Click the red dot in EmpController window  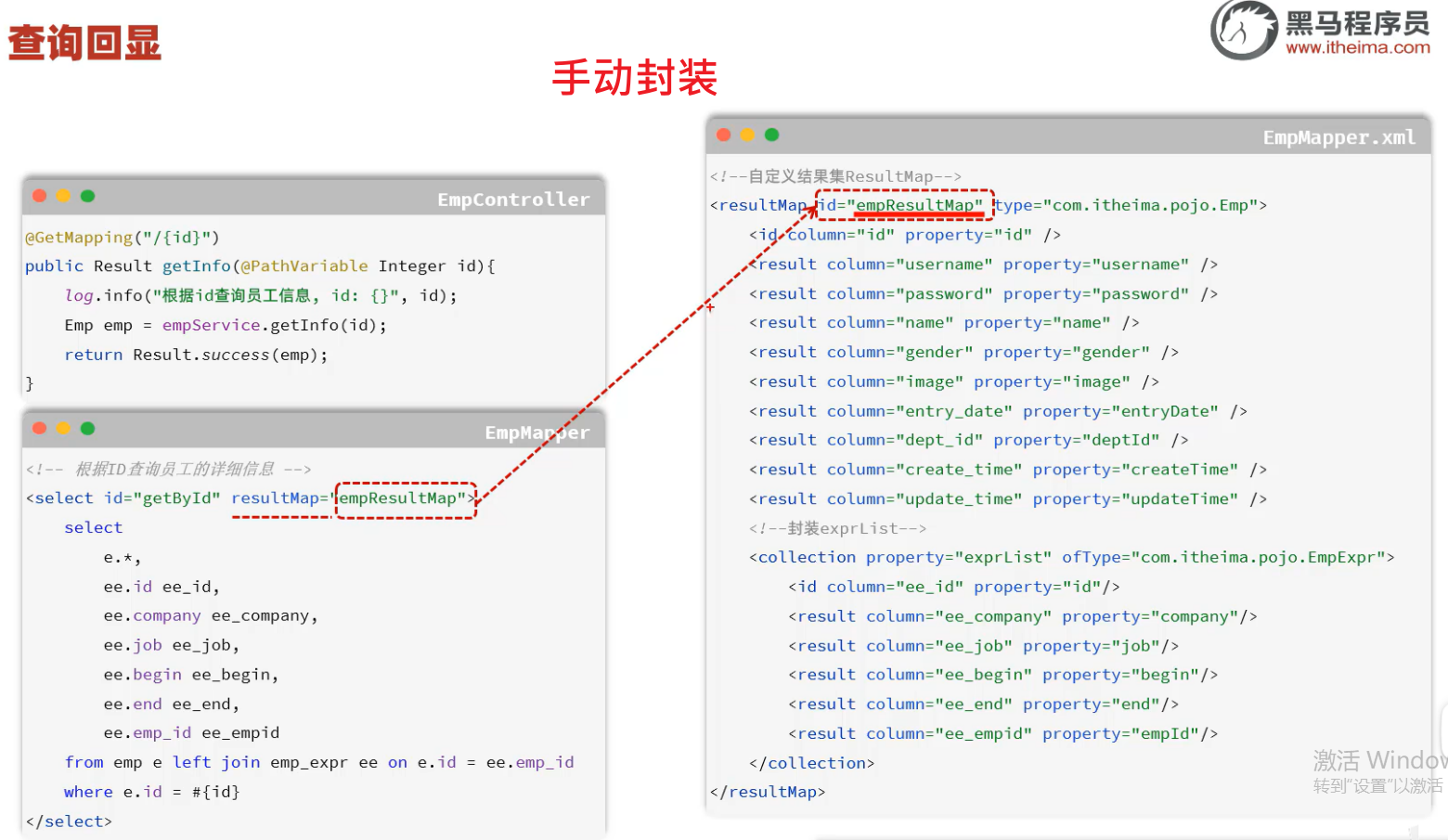pos(39,196)
